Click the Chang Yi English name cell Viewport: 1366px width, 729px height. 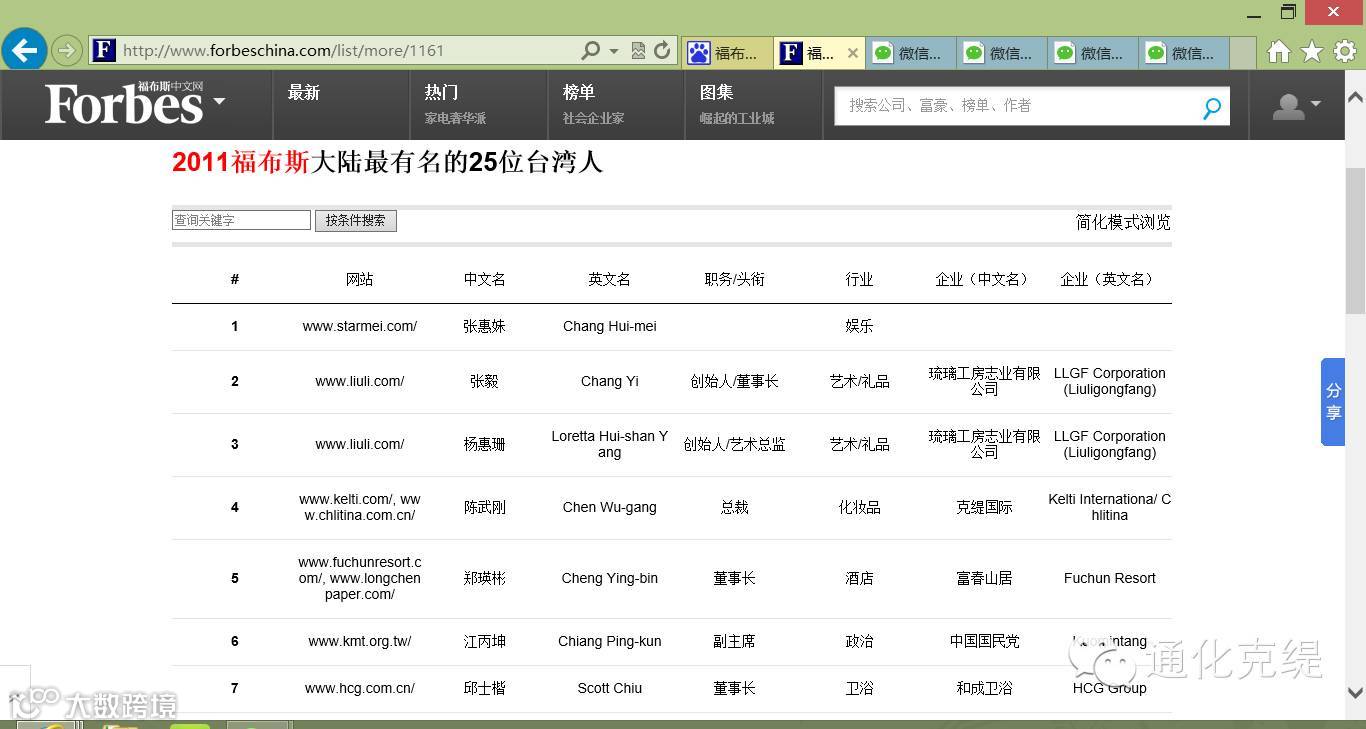(x=610, y=381)
